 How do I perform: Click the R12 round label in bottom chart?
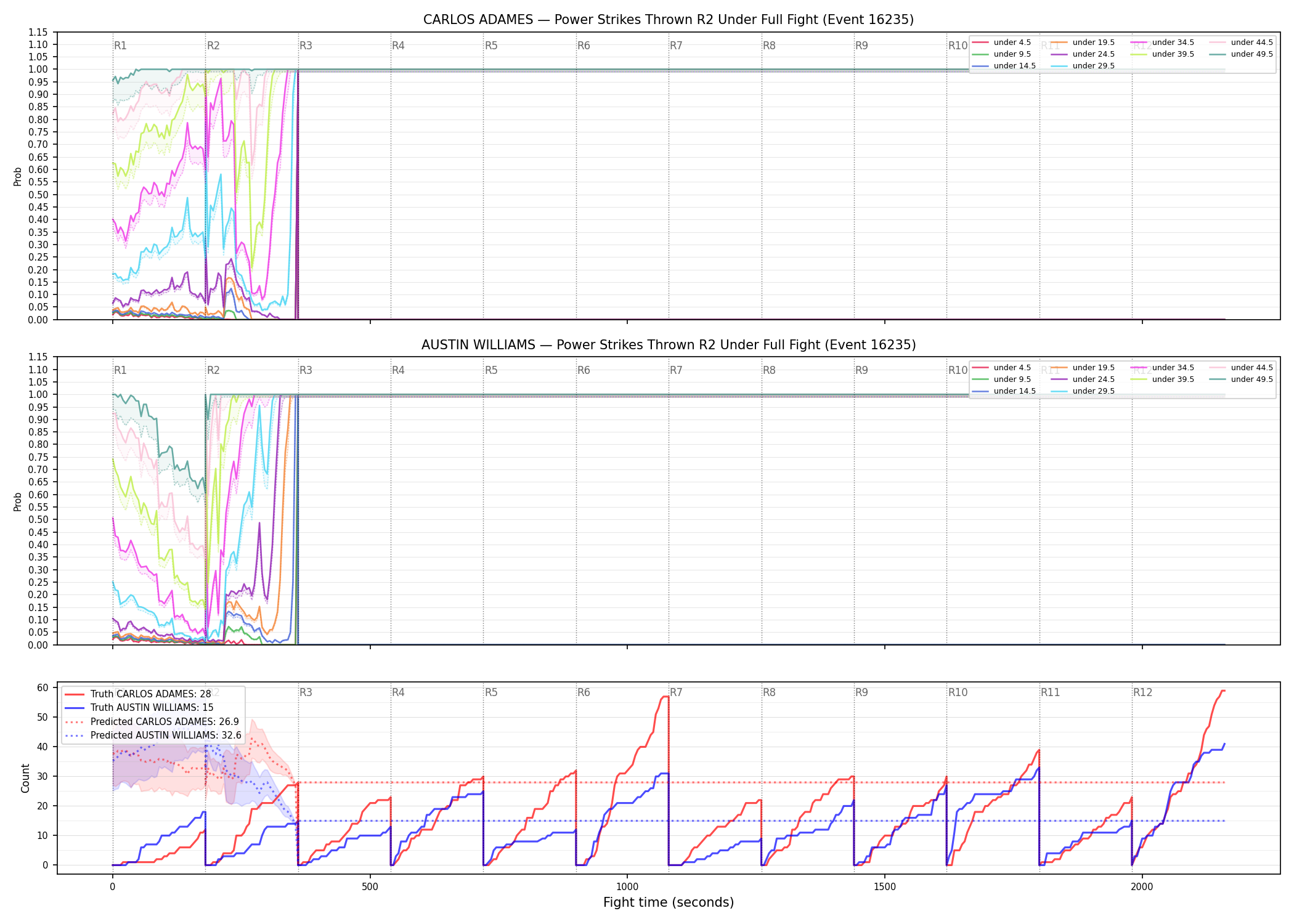(x=1142, y=692)
